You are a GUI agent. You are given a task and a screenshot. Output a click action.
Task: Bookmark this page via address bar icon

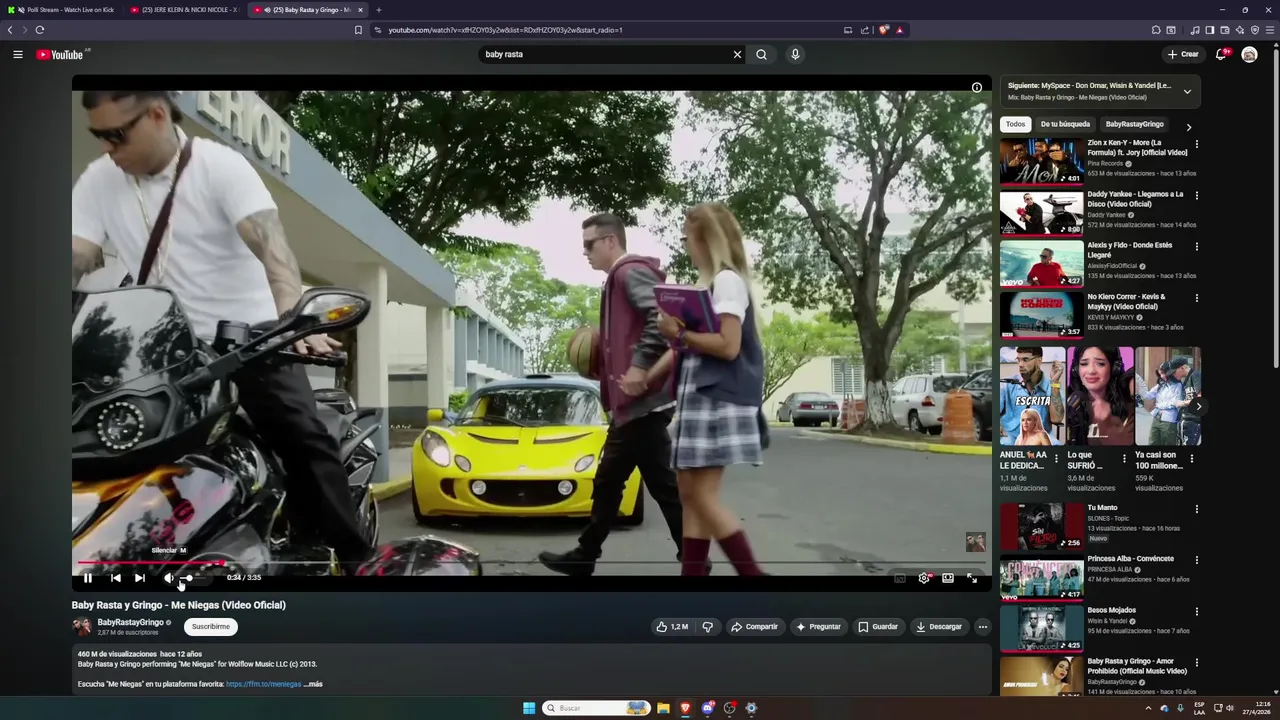[x=358, y=30]
